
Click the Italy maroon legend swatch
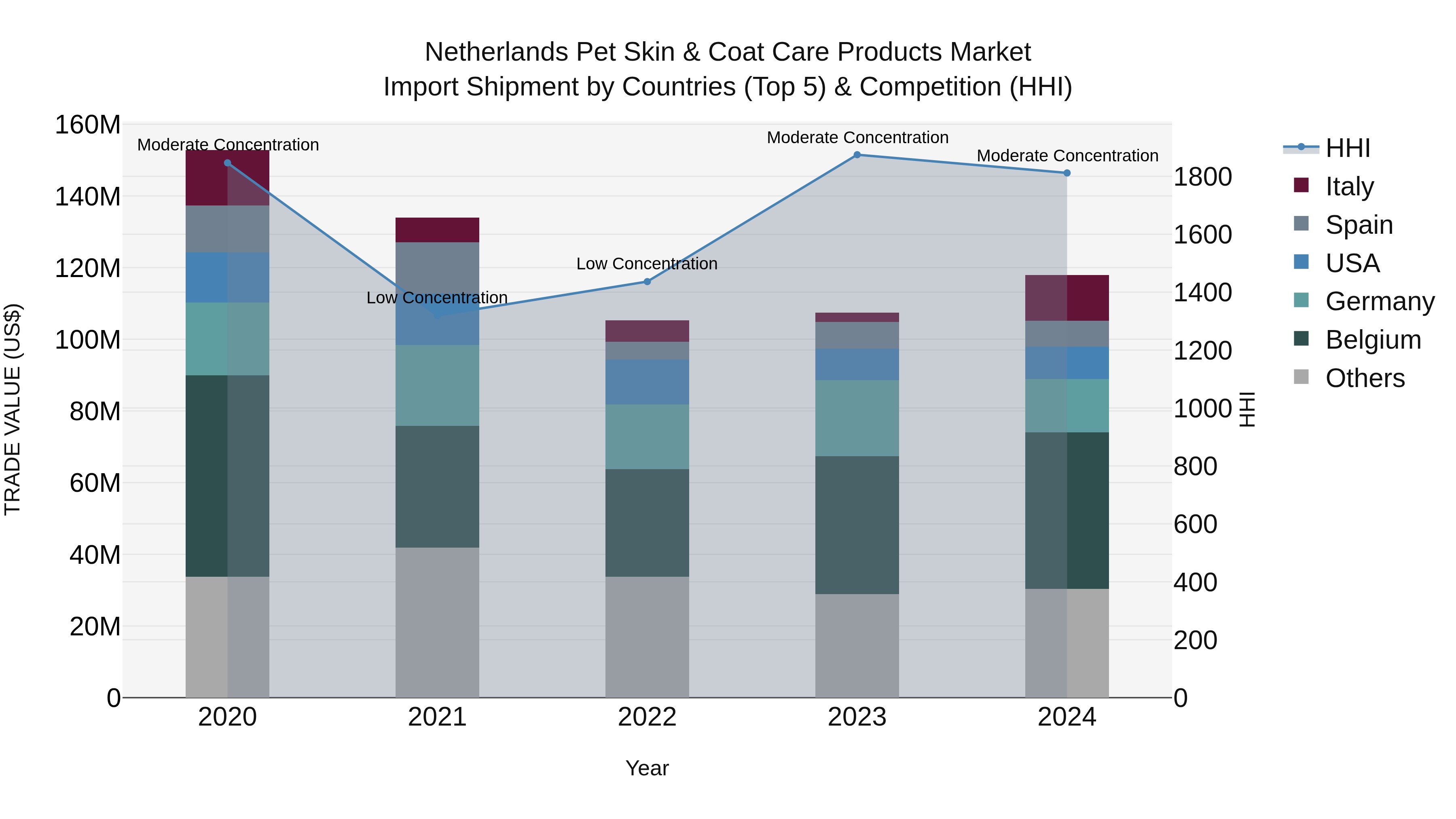1301,185
